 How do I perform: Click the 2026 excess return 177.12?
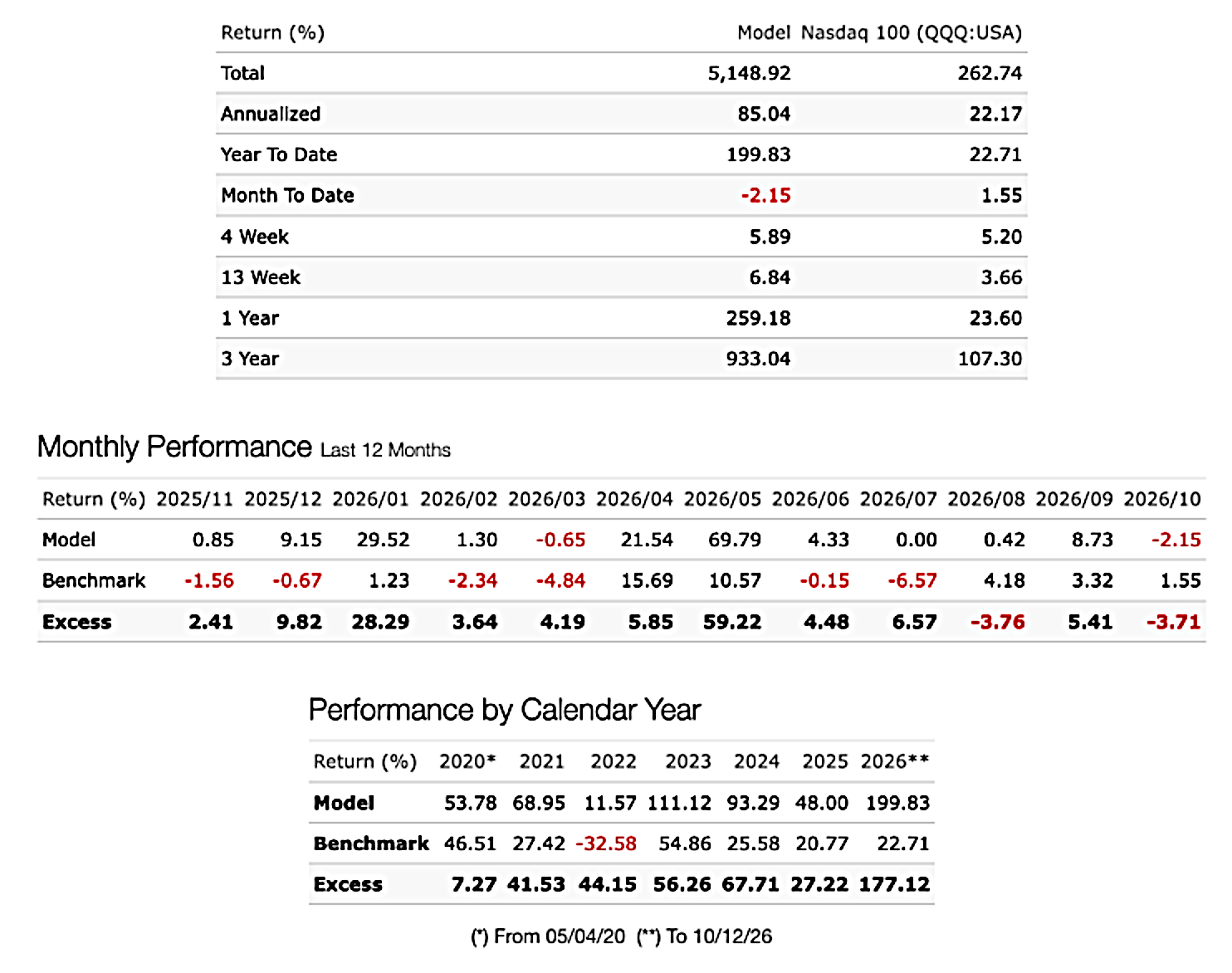pos(894,884)
